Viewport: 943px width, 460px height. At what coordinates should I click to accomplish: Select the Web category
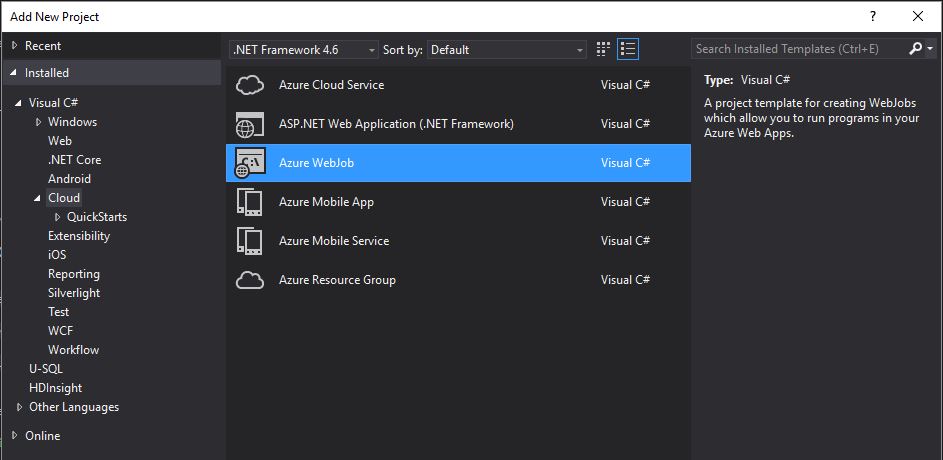point(60,141)
